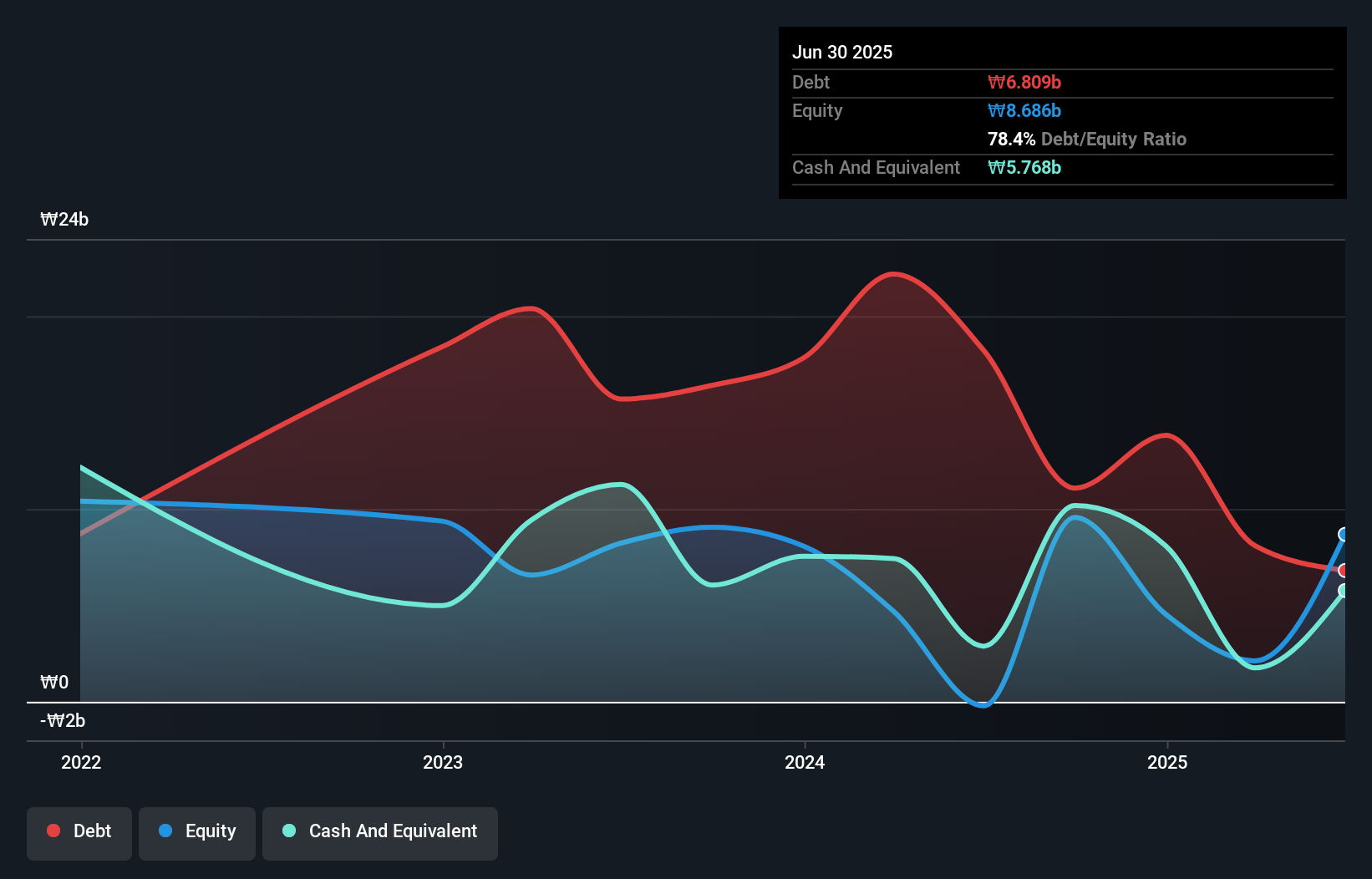This screenshot has width=1372, height=879.
Task: Expand details for the Debt/Equity Ratio row
Action: tap(1086, 139)
